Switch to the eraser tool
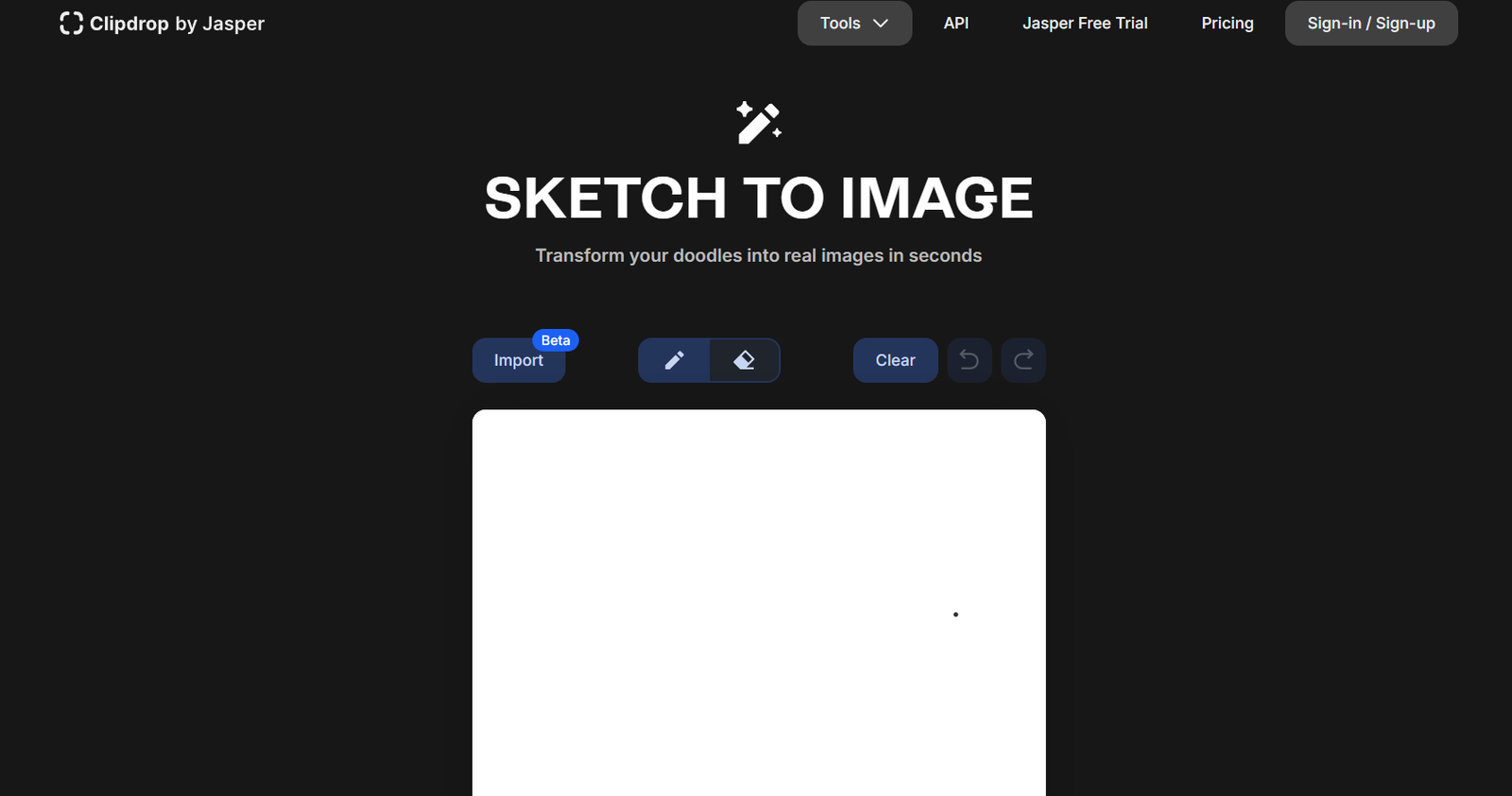Screen dimensions: 1512x796 click(x=745, y=360)
